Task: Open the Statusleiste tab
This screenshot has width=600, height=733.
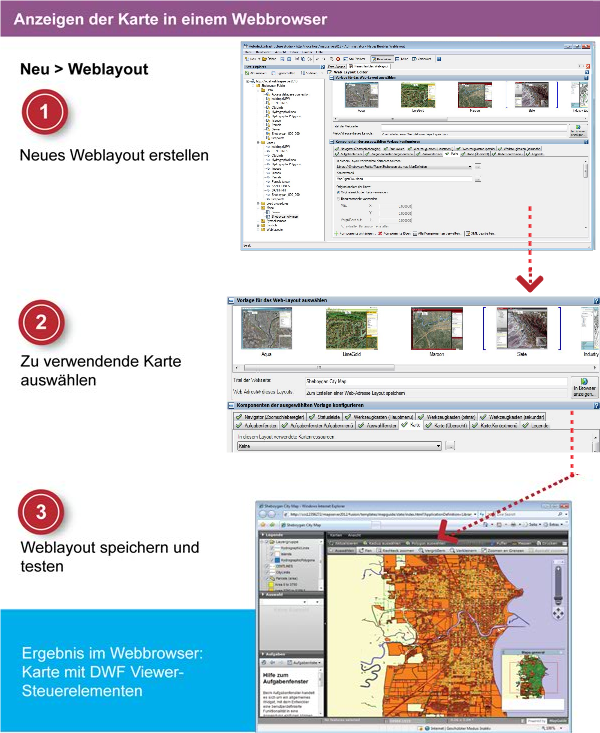Action: point(325,417)
